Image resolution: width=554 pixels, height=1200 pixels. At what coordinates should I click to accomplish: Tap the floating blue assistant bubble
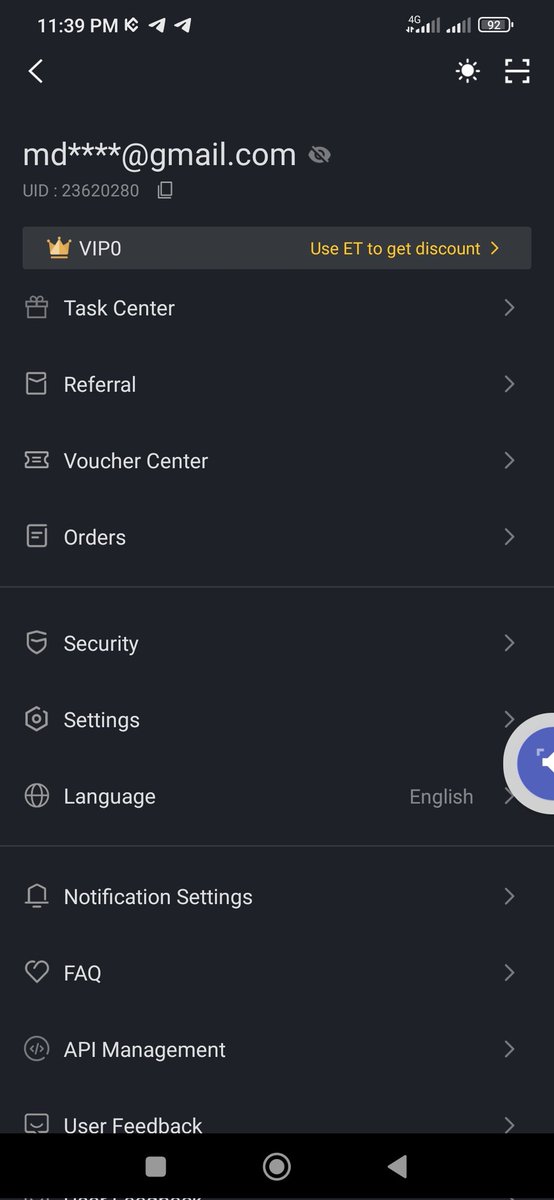click(530, 762)
